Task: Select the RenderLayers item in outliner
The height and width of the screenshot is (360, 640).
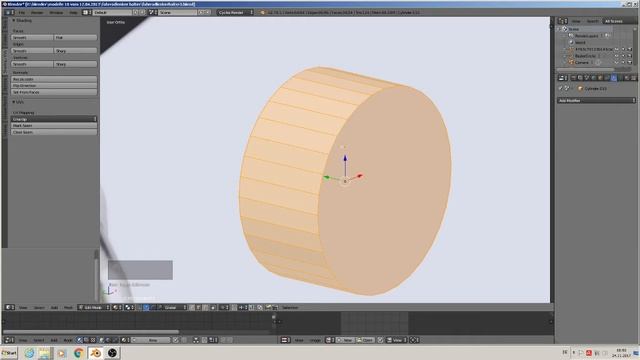Action: 586,36
